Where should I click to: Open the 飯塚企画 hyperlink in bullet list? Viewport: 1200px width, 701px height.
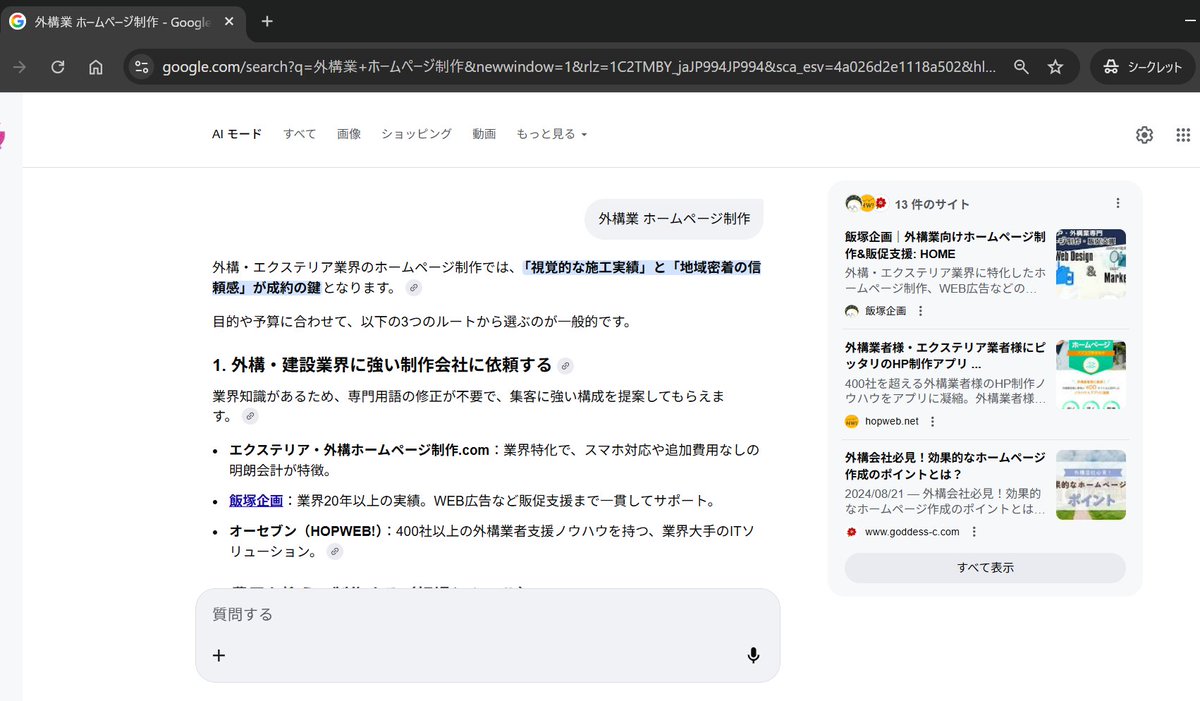coord(256,500)
